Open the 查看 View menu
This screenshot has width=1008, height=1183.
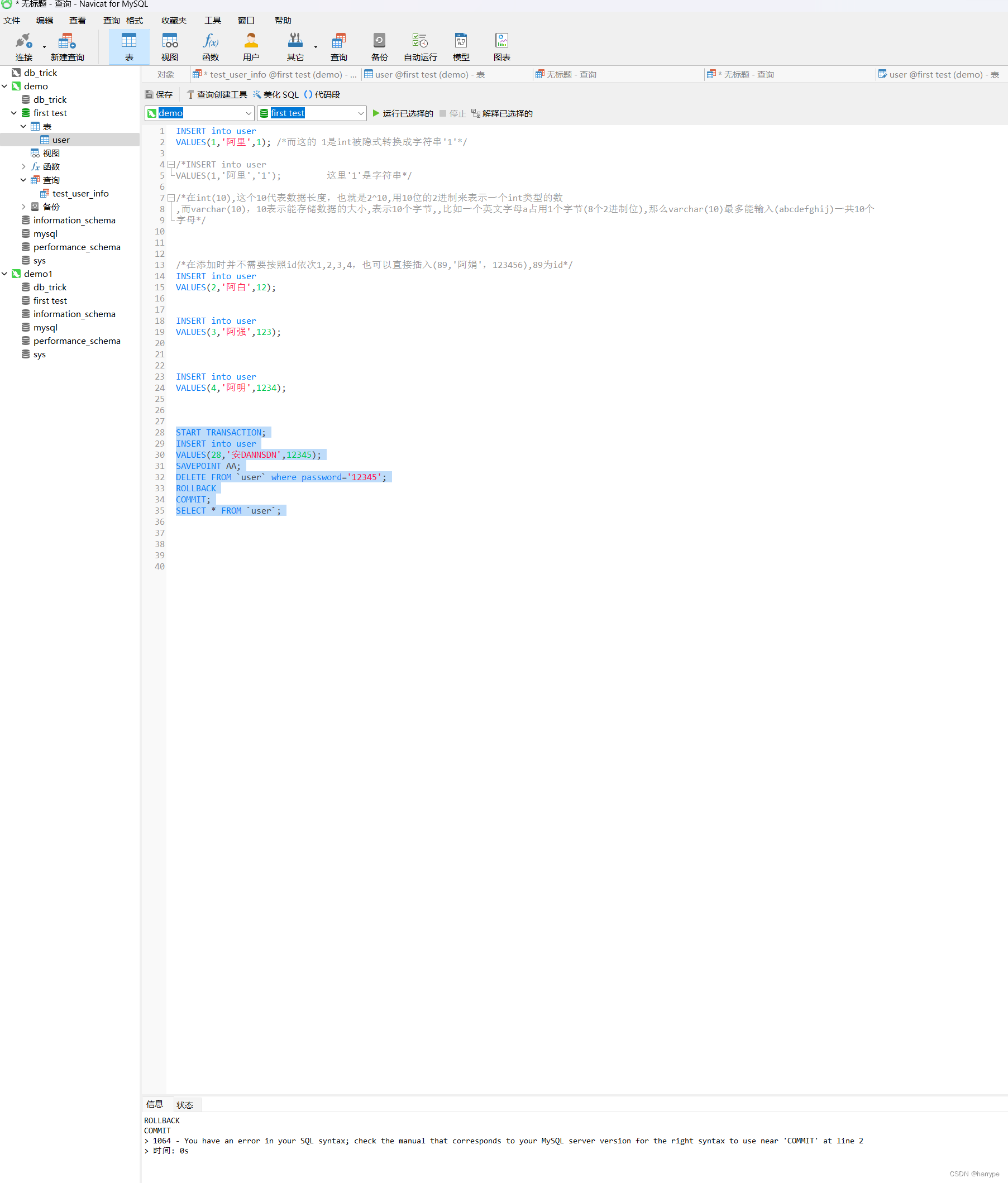[x=78, y=21]
